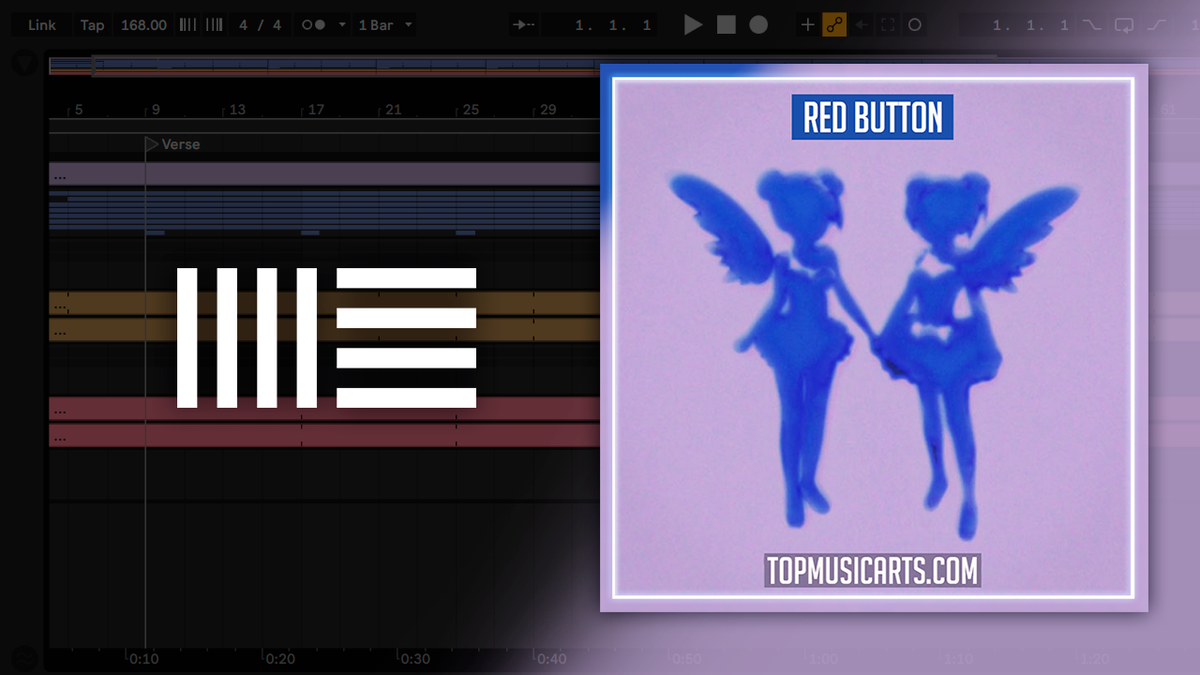
Task: Click the Play button in transport
Action: (x=693, y=25)
